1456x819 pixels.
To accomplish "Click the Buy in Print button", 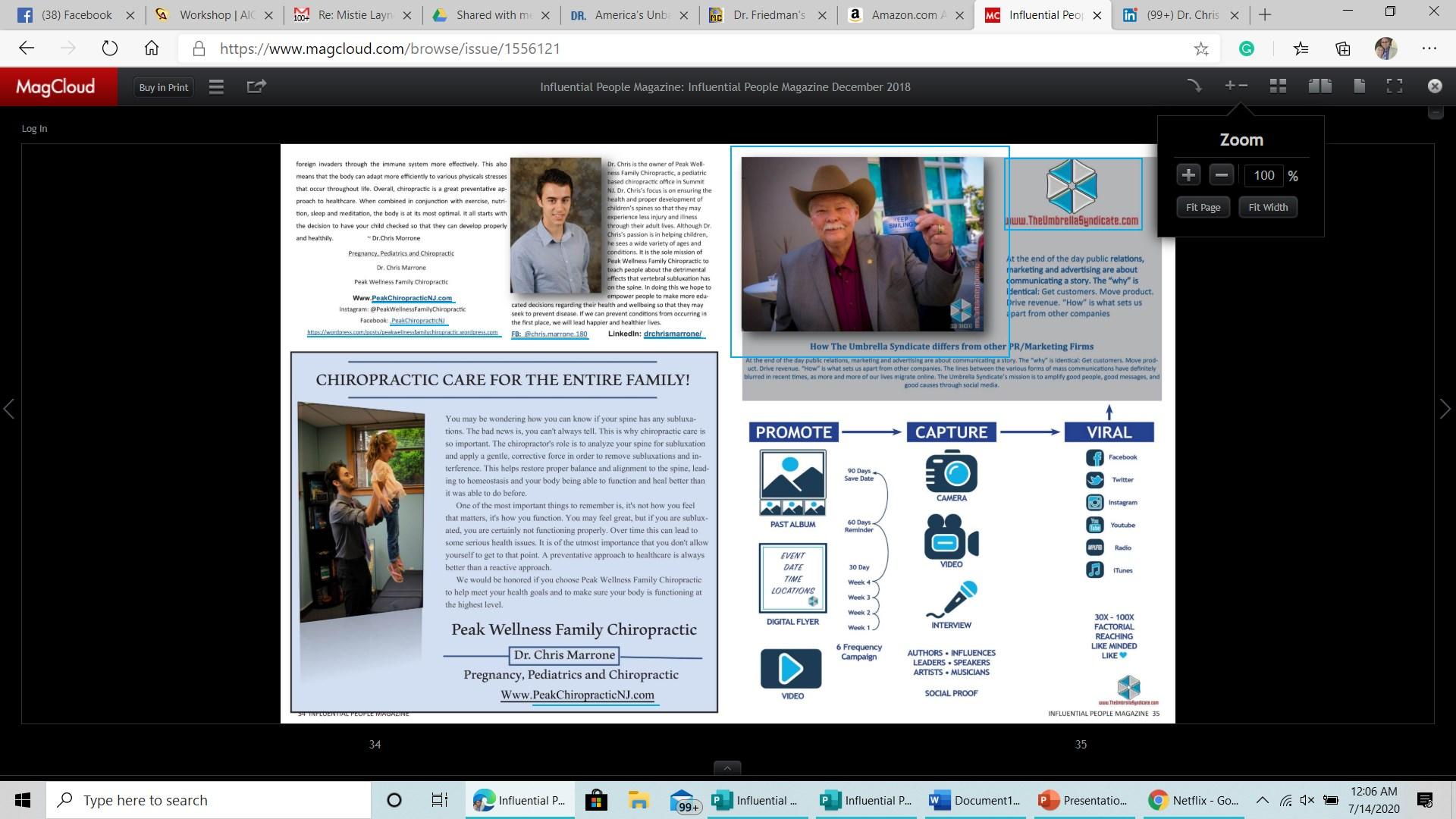I will [x=163, y=87].
